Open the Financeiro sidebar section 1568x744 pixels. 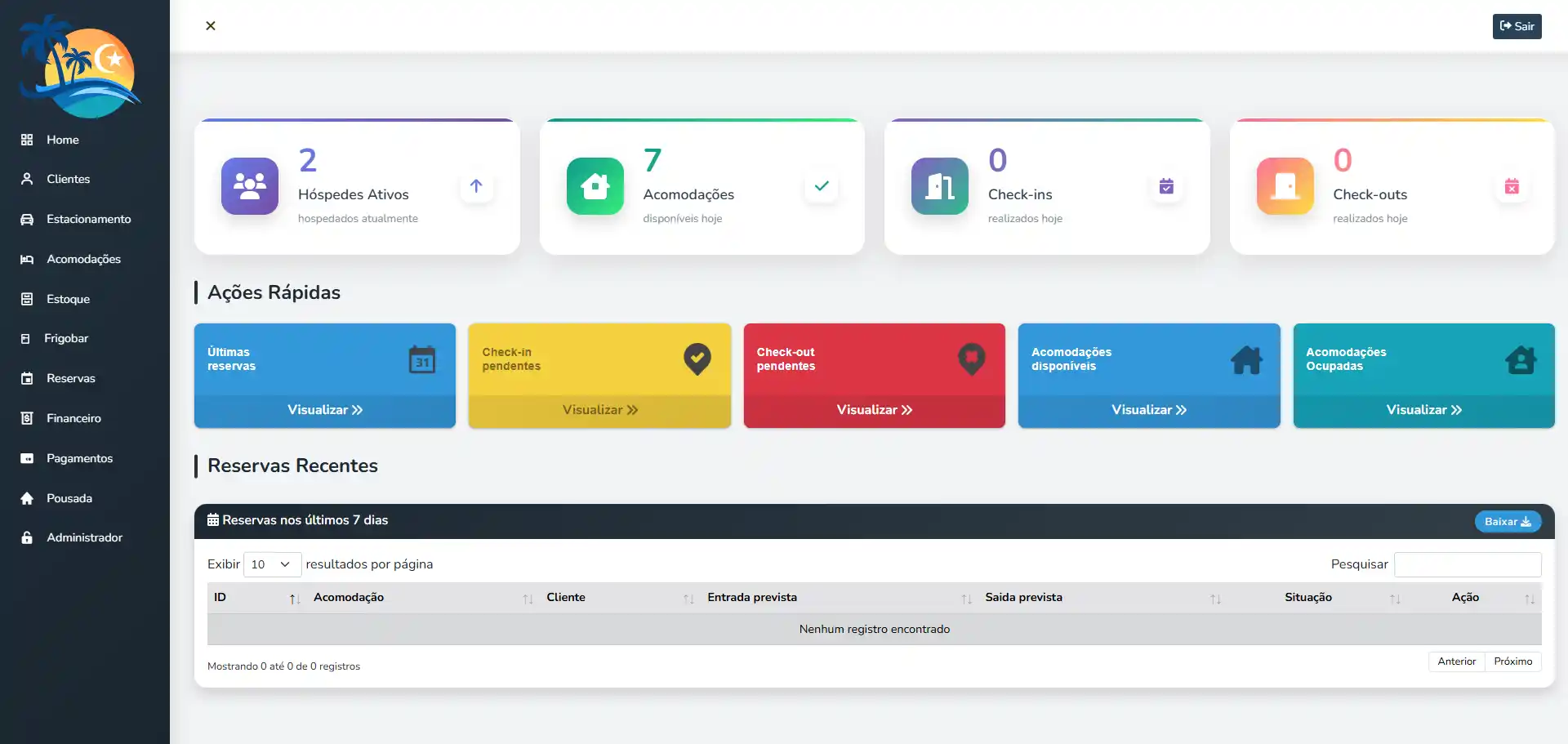point(73,418)
